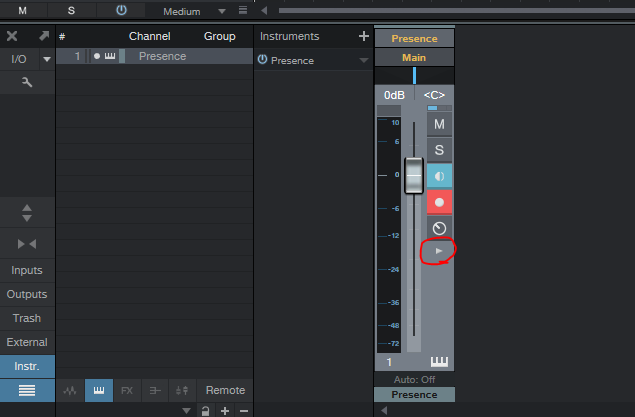This screenshot has height=417, width=635.
Task: Toggle power for Presence in the Instruments list
Action: click(262, 60)
